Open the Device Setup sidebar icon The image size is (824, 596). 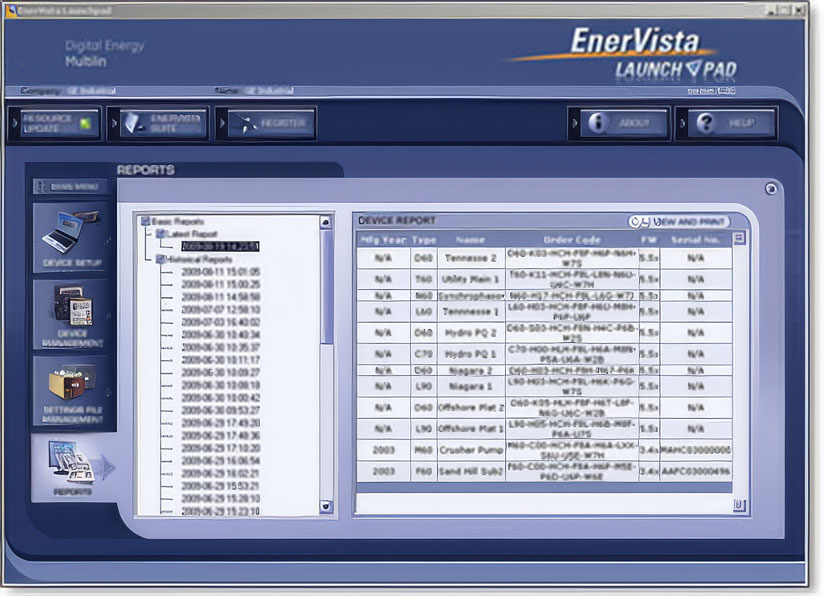click(71, 238)
